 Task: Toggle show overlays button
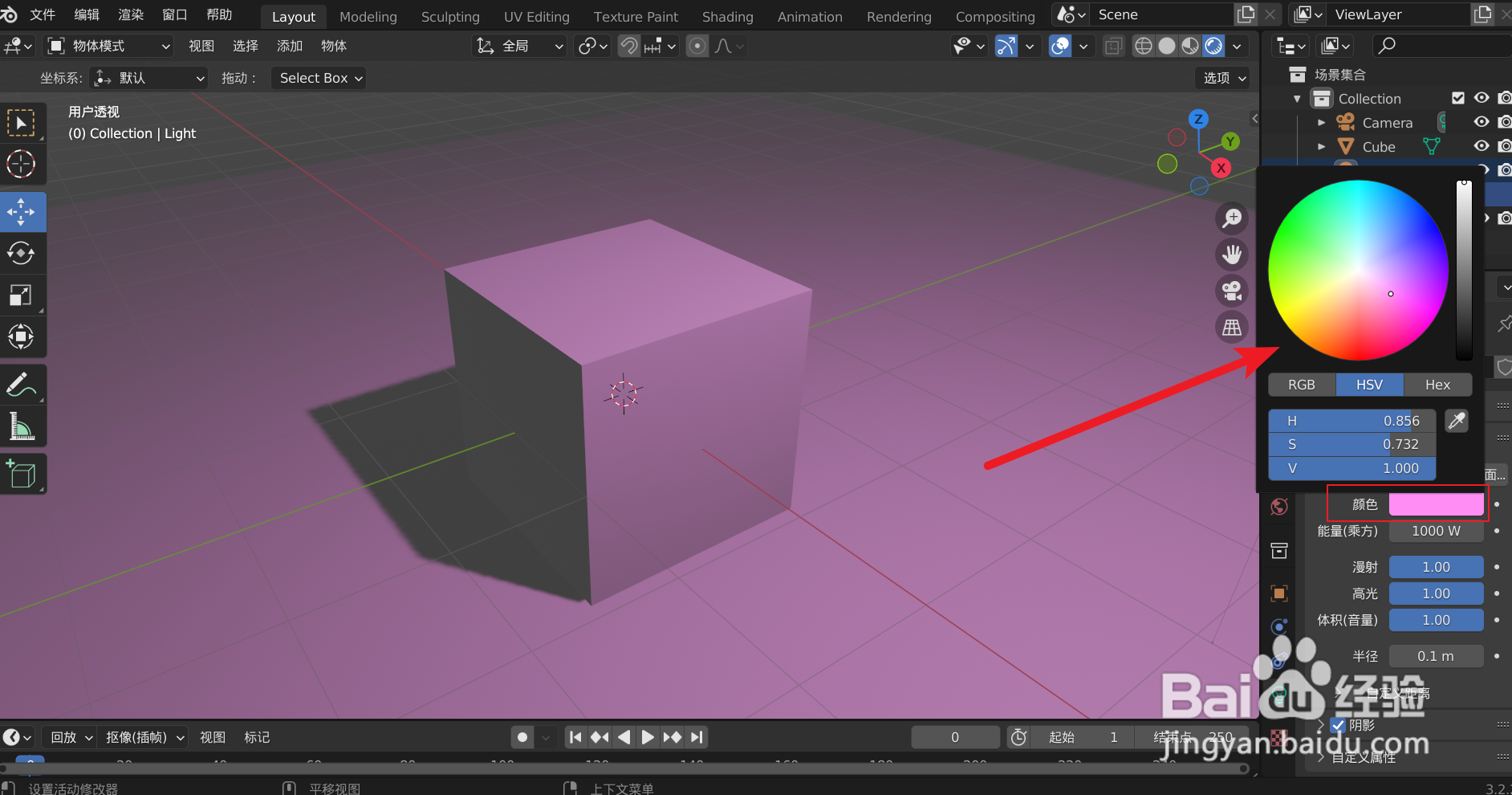point(1060,47)
